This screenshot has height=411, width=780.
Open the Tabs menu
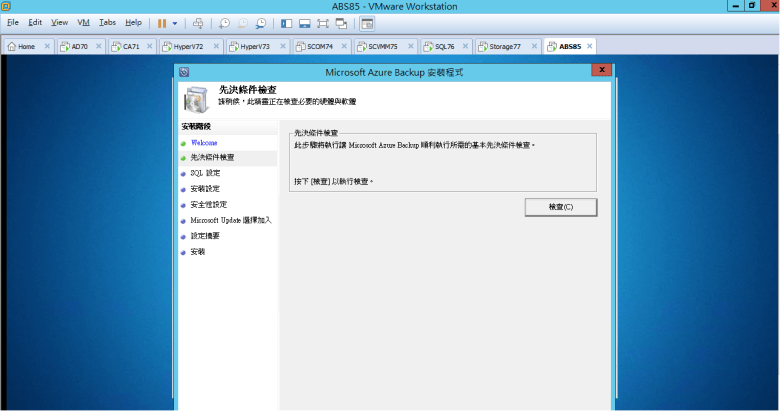click(x=107, y=22)
